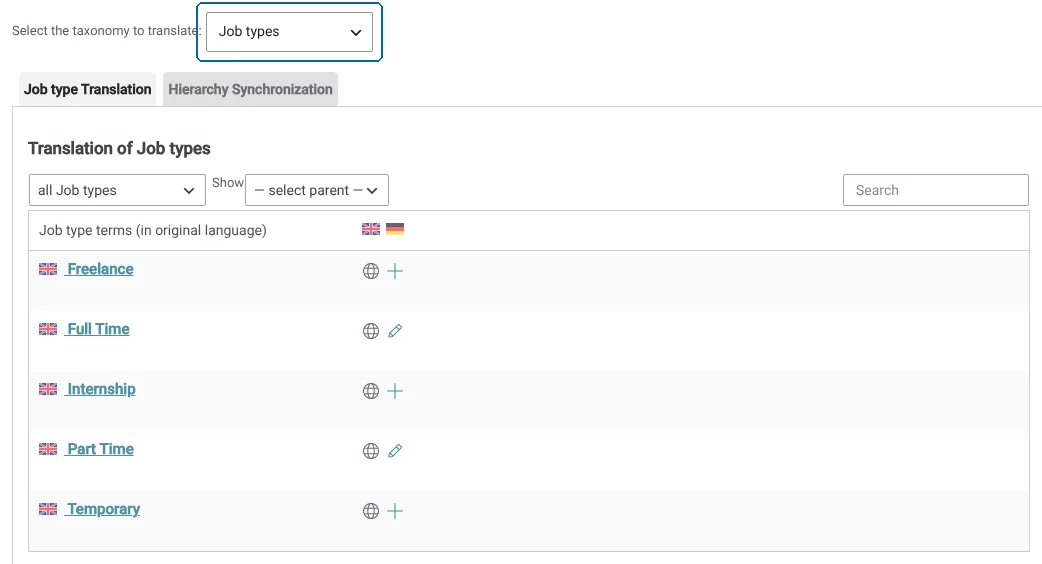
Task: Switch to Job type Translation tab
Action: [88, 89]
